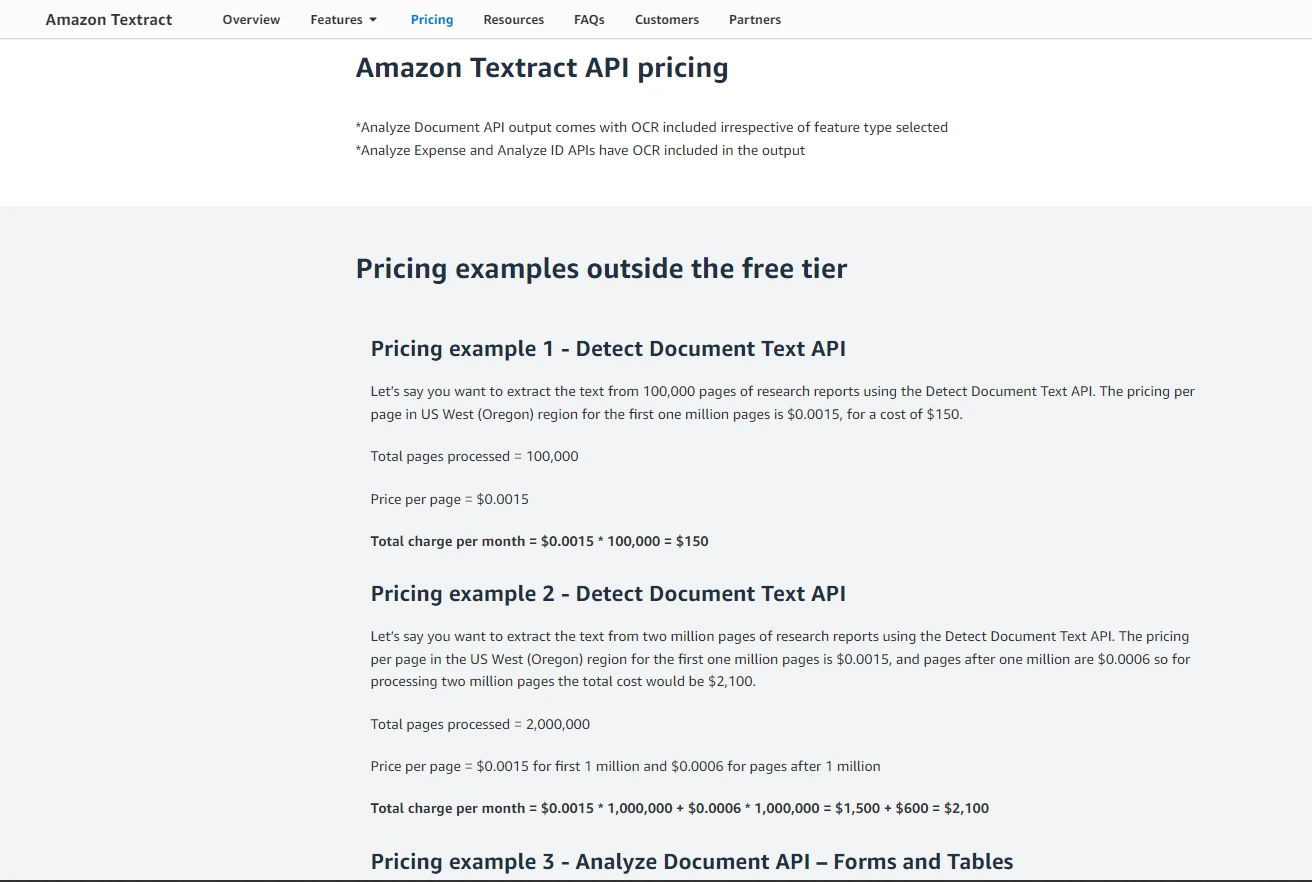Click the $2,100 total charge line
Viewport: 1312px width, 882px height.
679,808
